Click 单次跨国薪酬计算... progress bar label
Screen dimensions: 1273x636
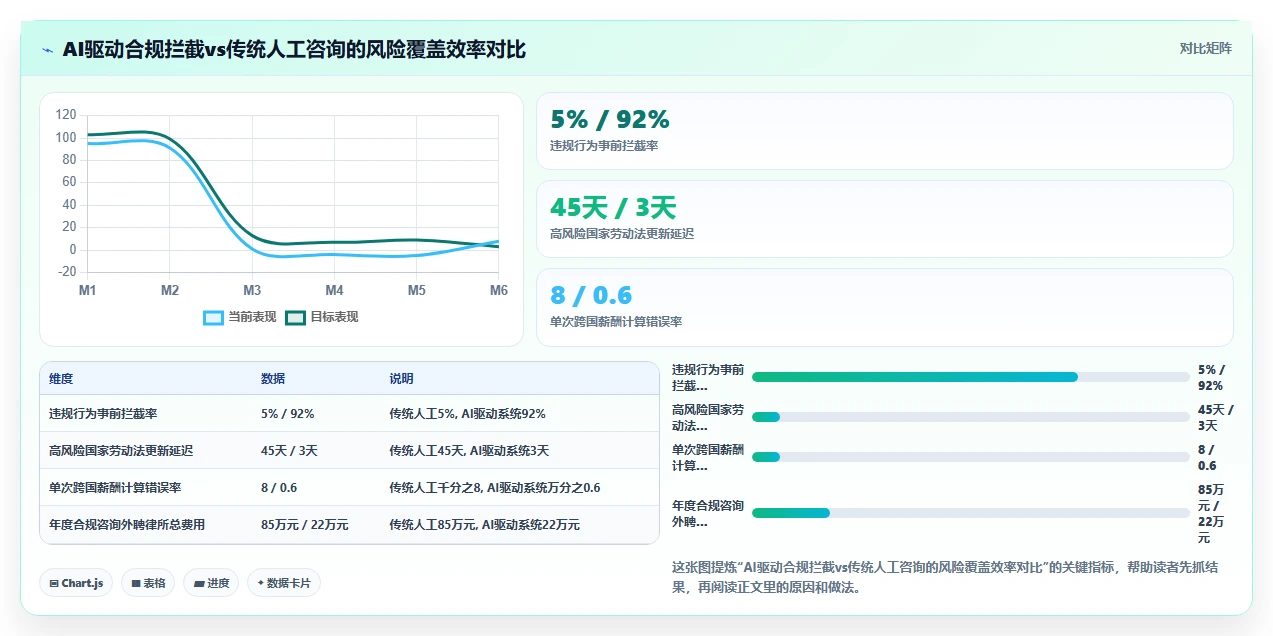click(708, 457)
